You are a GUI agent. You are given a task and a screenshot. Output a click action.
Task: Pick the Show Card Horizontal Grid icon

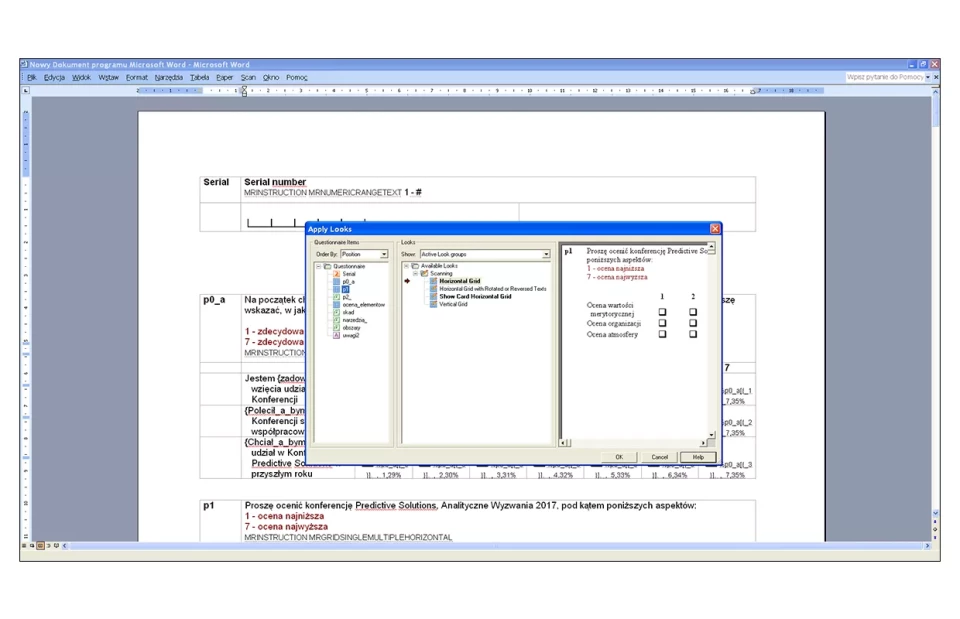(433, 296)
